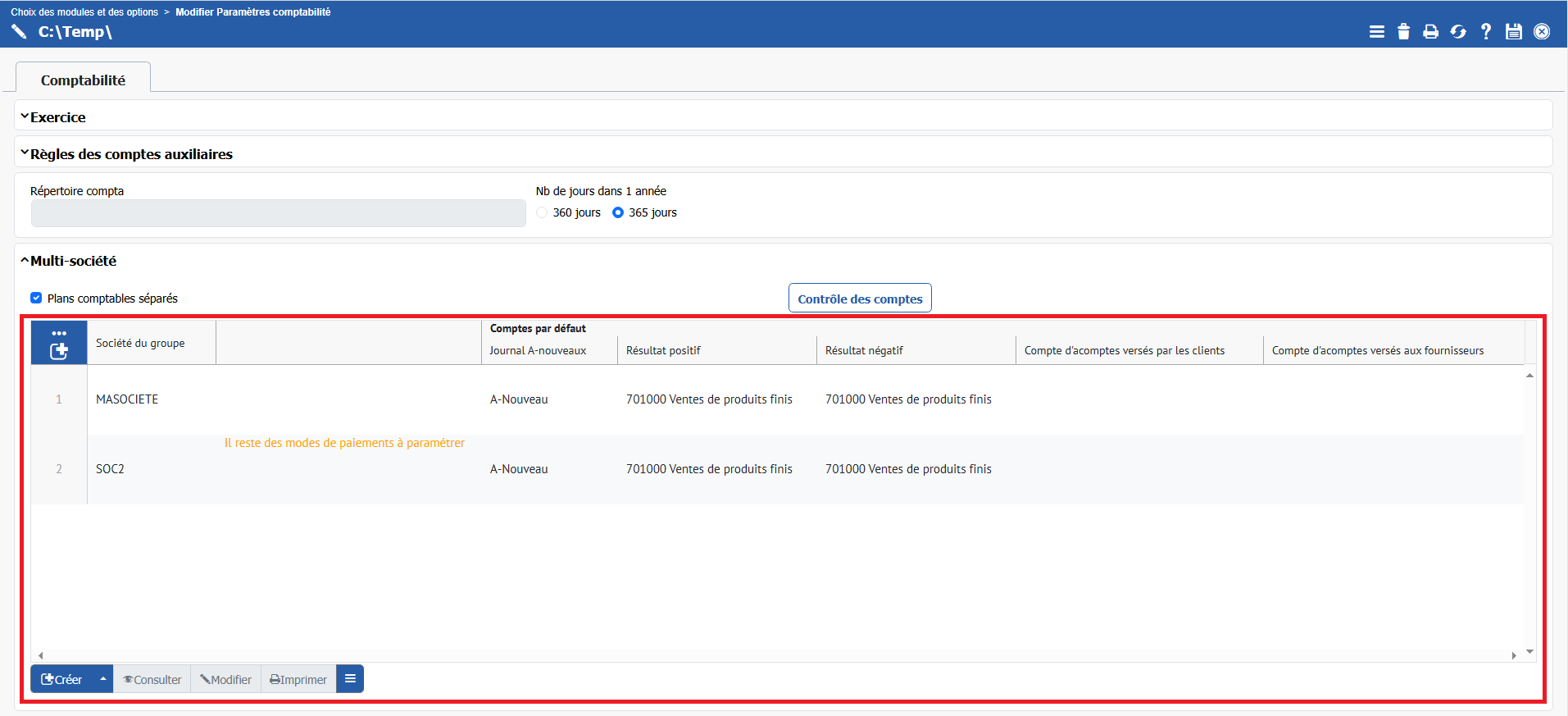Click the Contrôle des comptes button
Viewport: 1568px width, 716px height.
(x=860, y=299)
